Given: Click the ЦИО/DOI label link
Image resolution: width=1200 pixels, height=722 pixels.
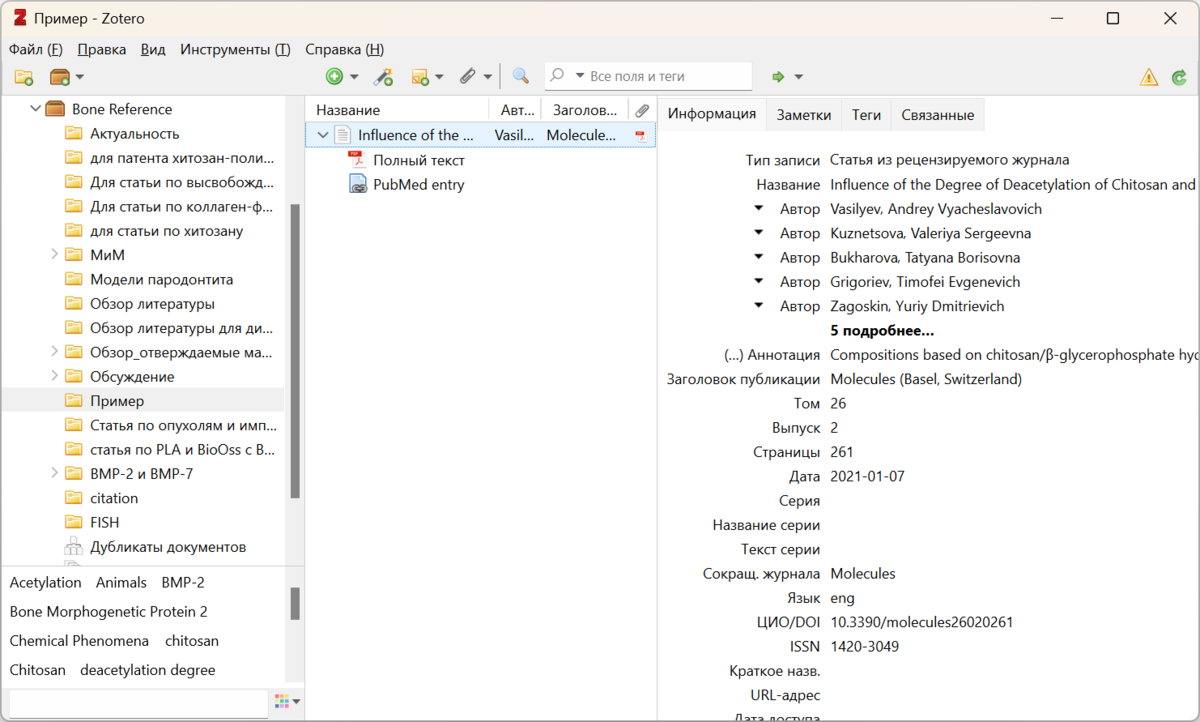Looking at the screenshot, I should [x=790, y=622].
